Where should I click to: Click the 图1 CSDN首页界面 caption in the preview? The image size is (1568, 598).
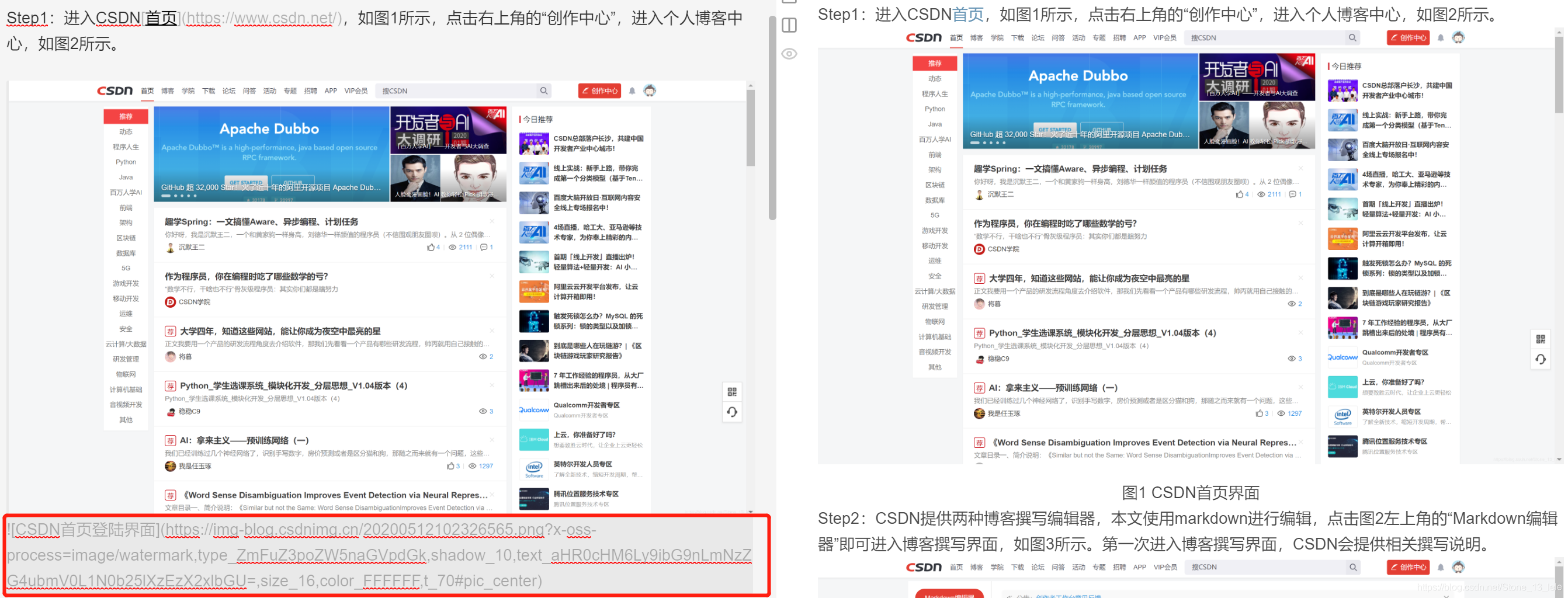tap(1190, 492)
